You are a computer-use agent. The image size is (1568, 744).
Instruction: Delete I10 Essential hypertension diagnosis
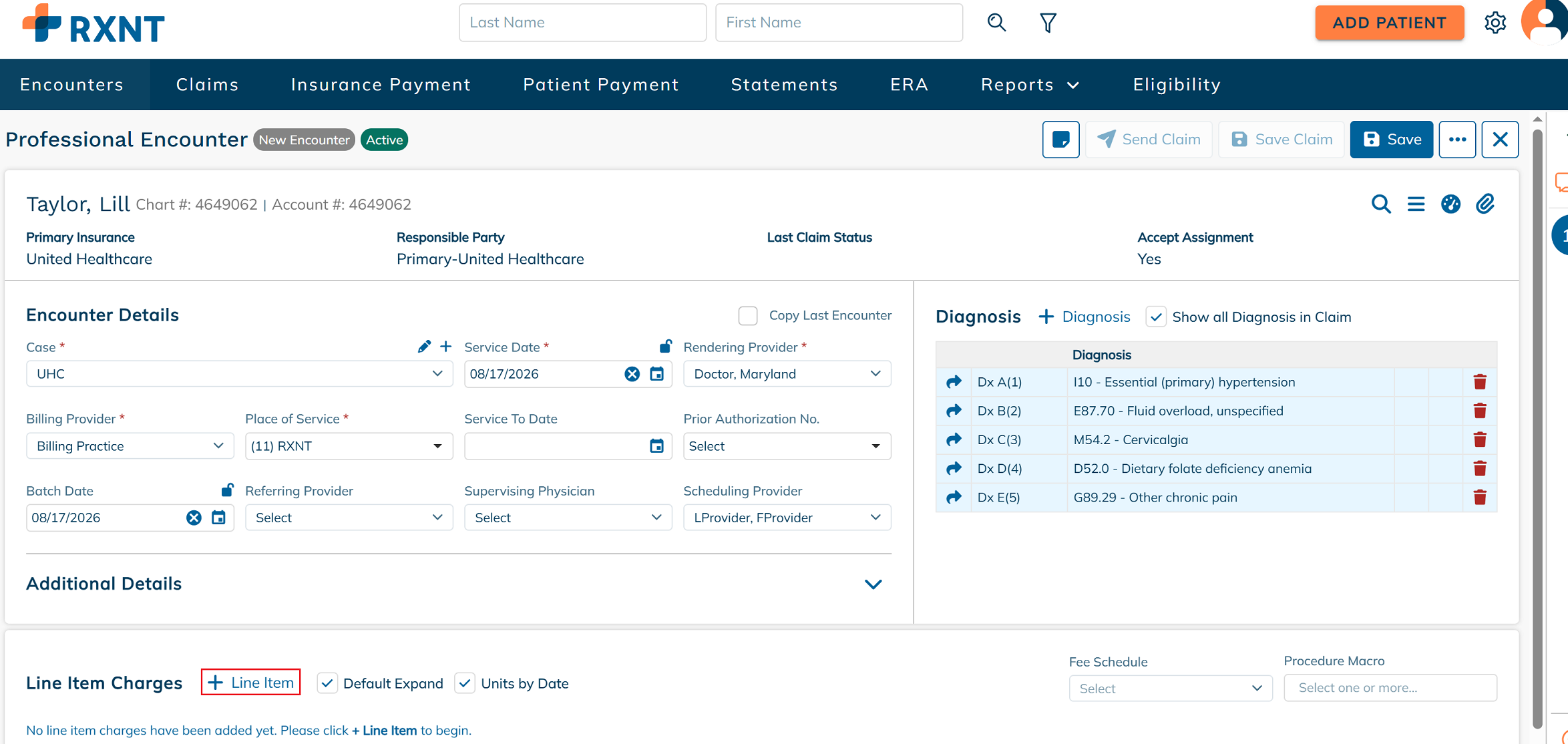click(x=1480, y=382)
